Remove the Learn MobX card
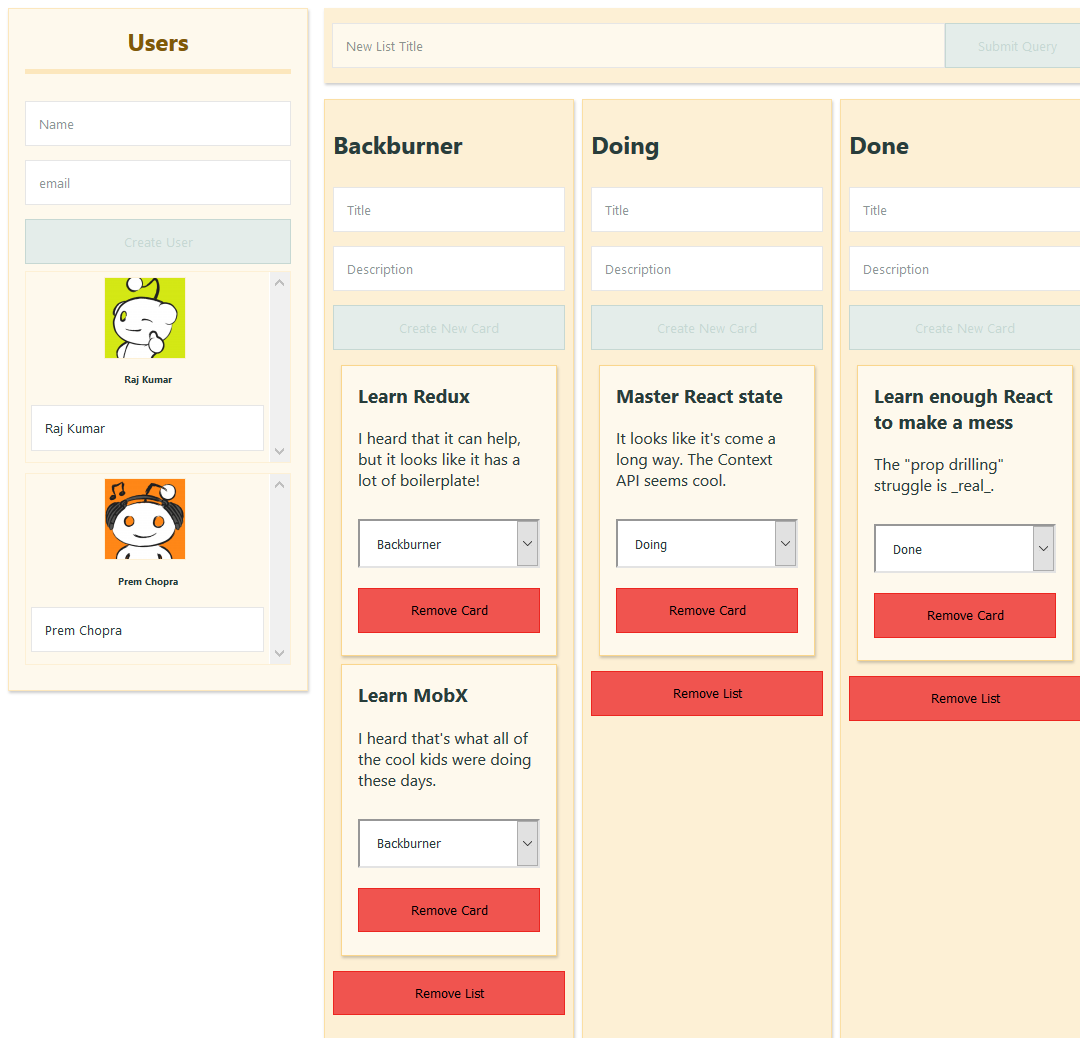Image resolution: width=1080 pixels, height=1038 pixels. [448, 910]
